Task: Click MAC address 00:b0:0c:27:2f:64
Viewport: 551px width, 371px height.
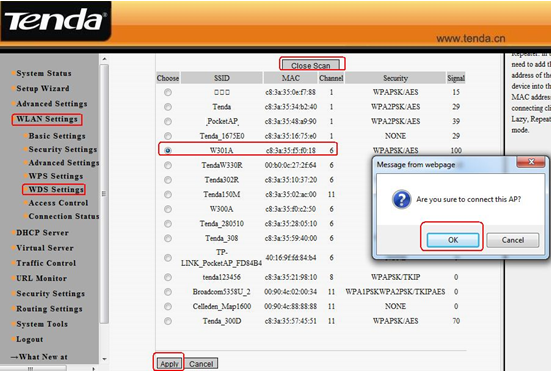Action: [291, 165]
